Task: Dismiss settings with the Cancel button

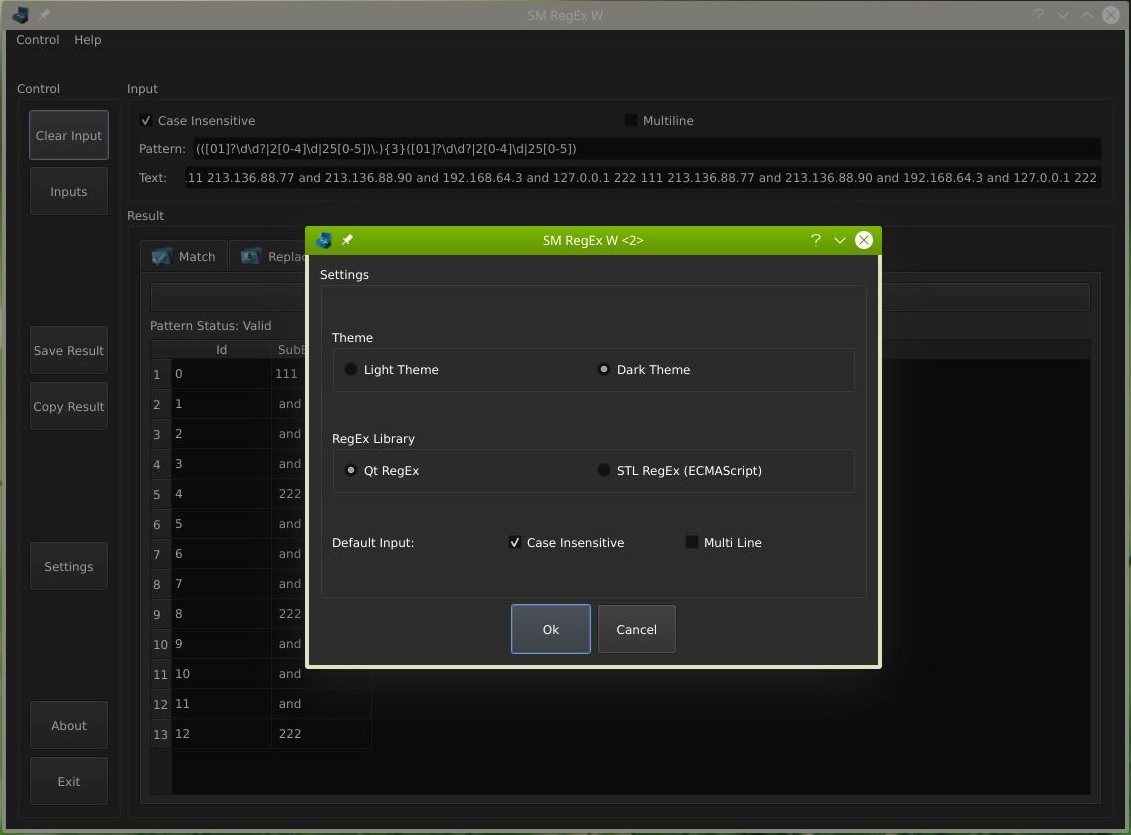Action: [x=636, y=629]
